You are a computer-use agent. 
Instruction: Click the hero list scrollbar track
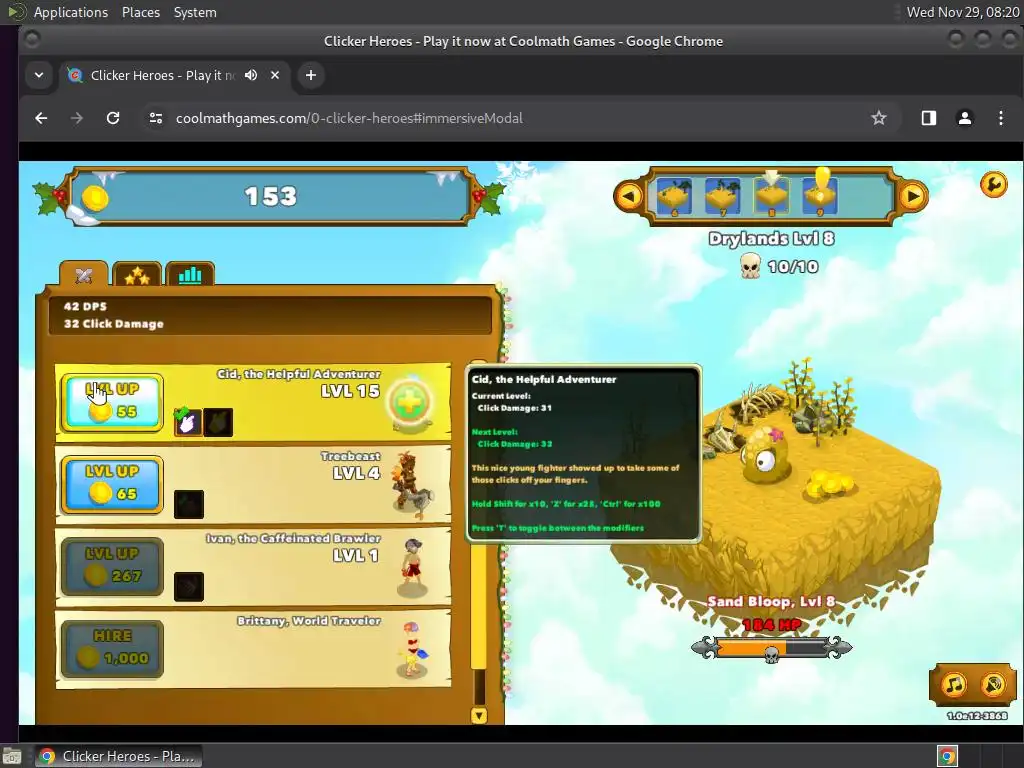click(x=479, y=532)
